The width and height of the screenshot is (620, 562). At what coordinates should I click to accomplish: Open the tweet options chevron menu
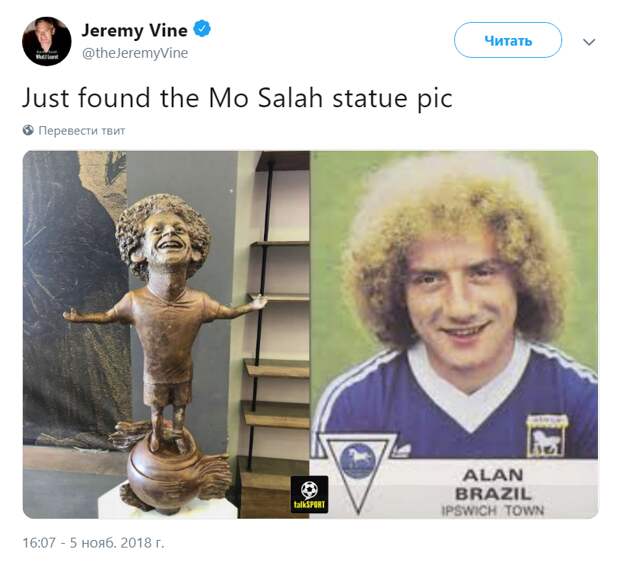click(x=589, y=42)
